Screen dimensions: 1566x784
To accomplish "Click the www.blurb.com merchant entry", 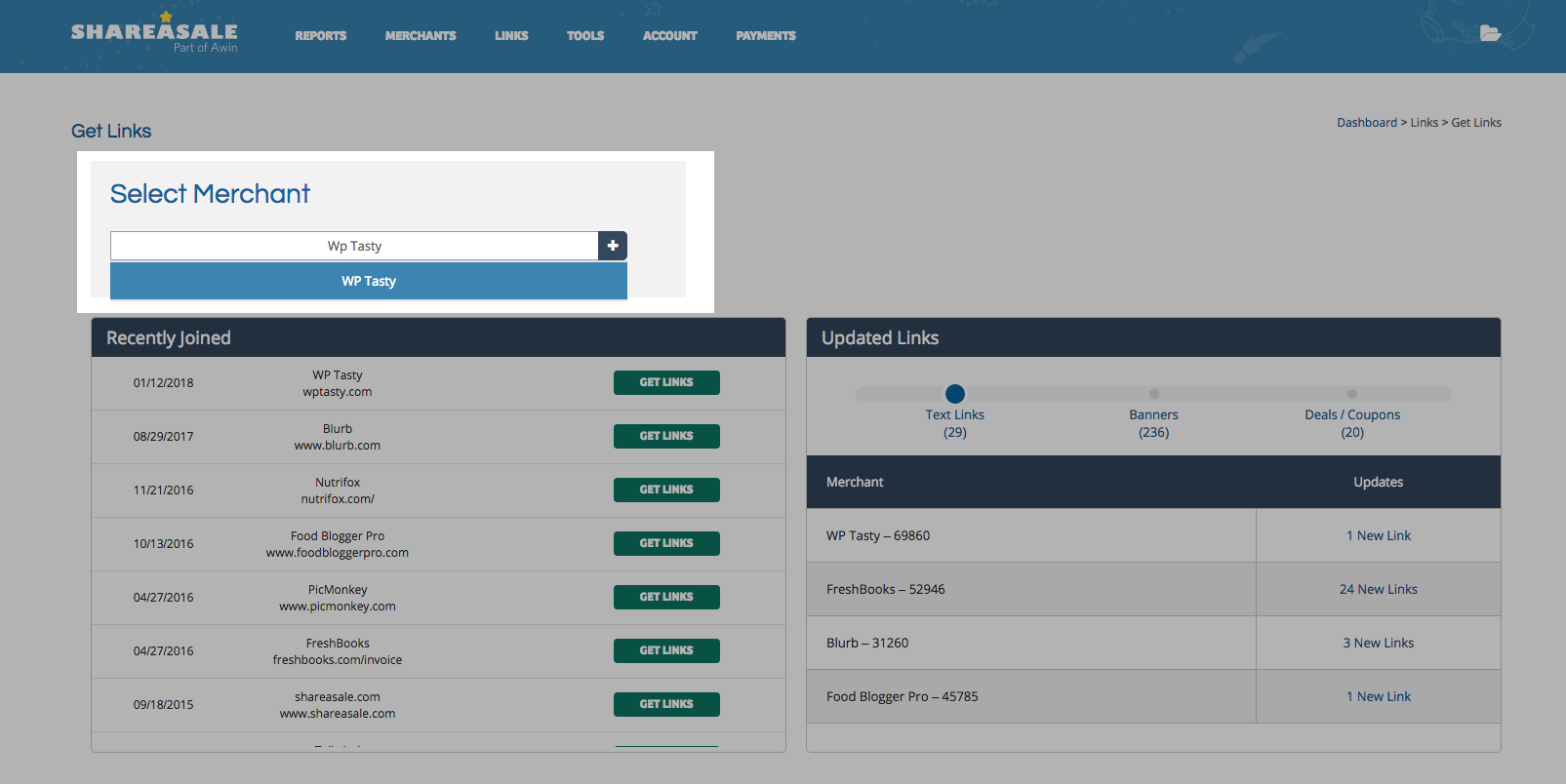I will click(338, 446).
